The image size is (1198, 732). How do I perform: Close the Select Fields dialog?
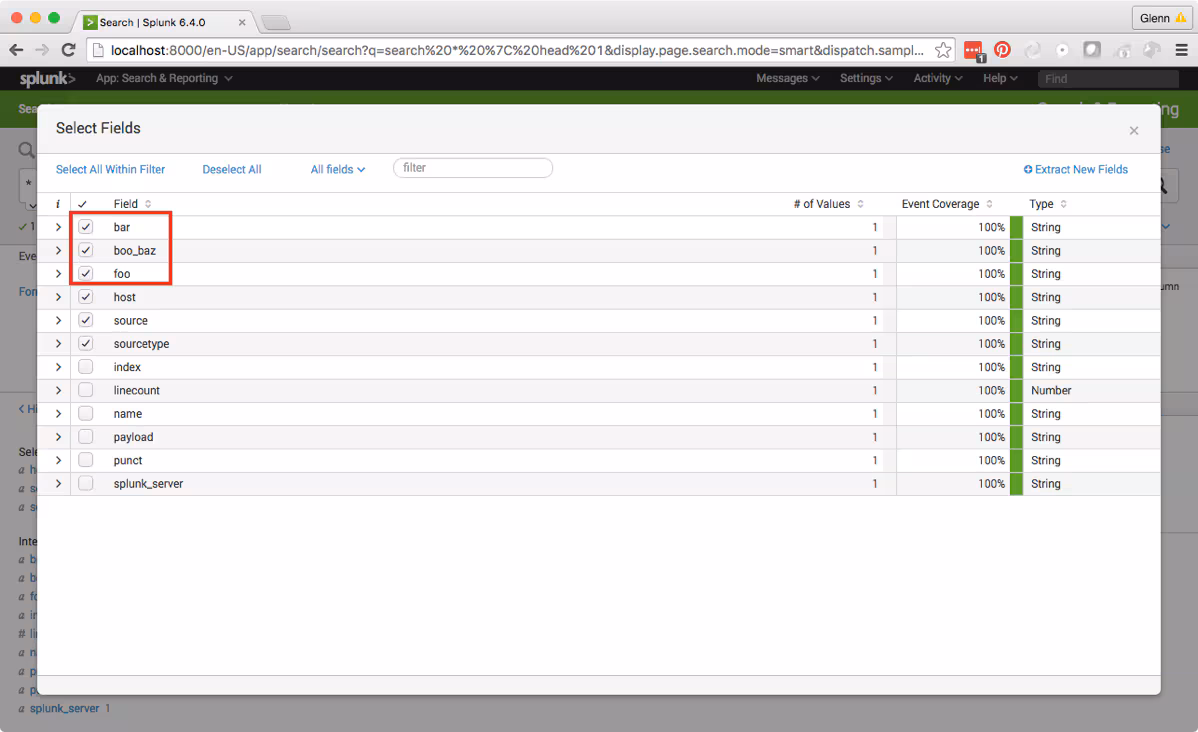pos(1133,130)
